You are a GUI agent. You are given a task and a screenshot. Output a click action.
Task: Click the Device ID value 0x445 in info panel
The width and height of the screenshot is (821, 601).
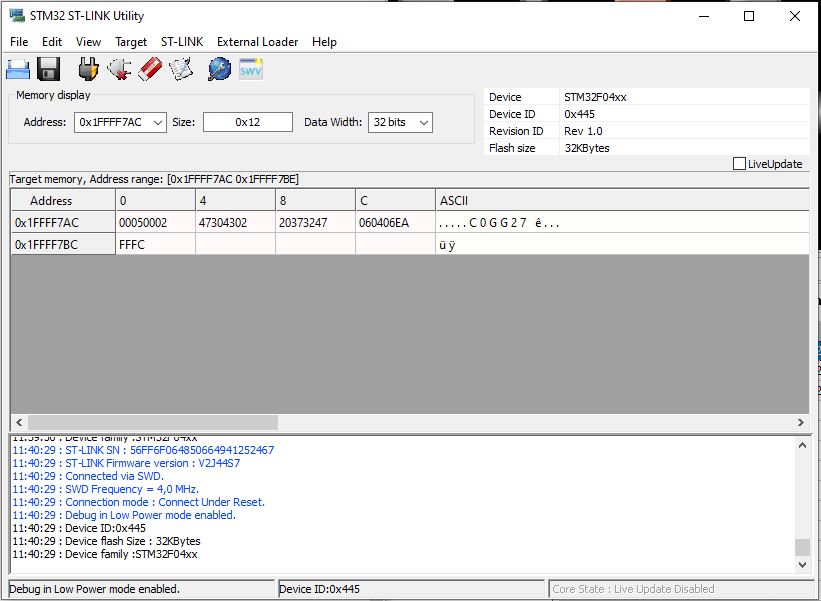pos(579,114)
